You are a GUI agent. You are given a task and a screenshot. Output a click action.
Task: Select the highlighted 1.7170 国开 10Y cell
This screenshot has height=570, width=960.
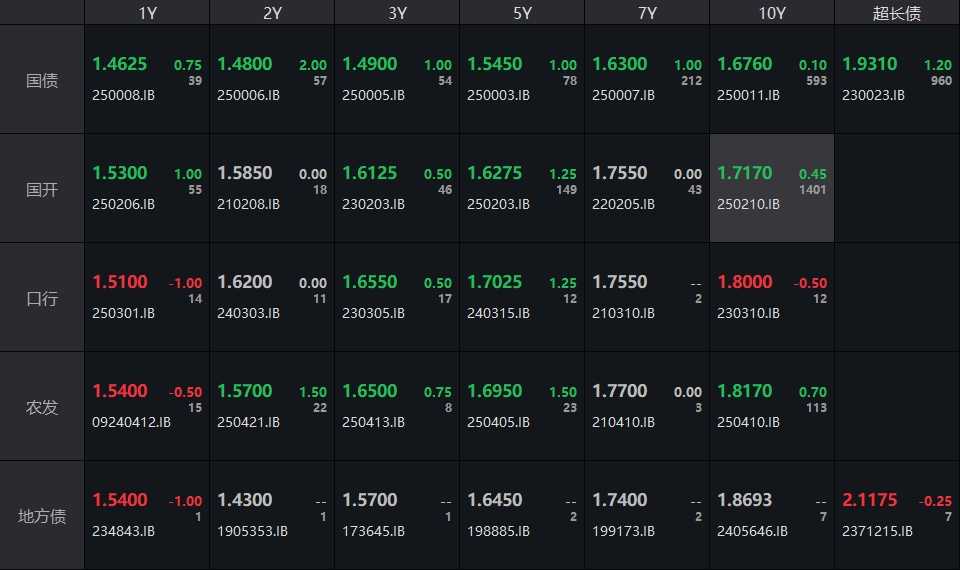point(771,188)
